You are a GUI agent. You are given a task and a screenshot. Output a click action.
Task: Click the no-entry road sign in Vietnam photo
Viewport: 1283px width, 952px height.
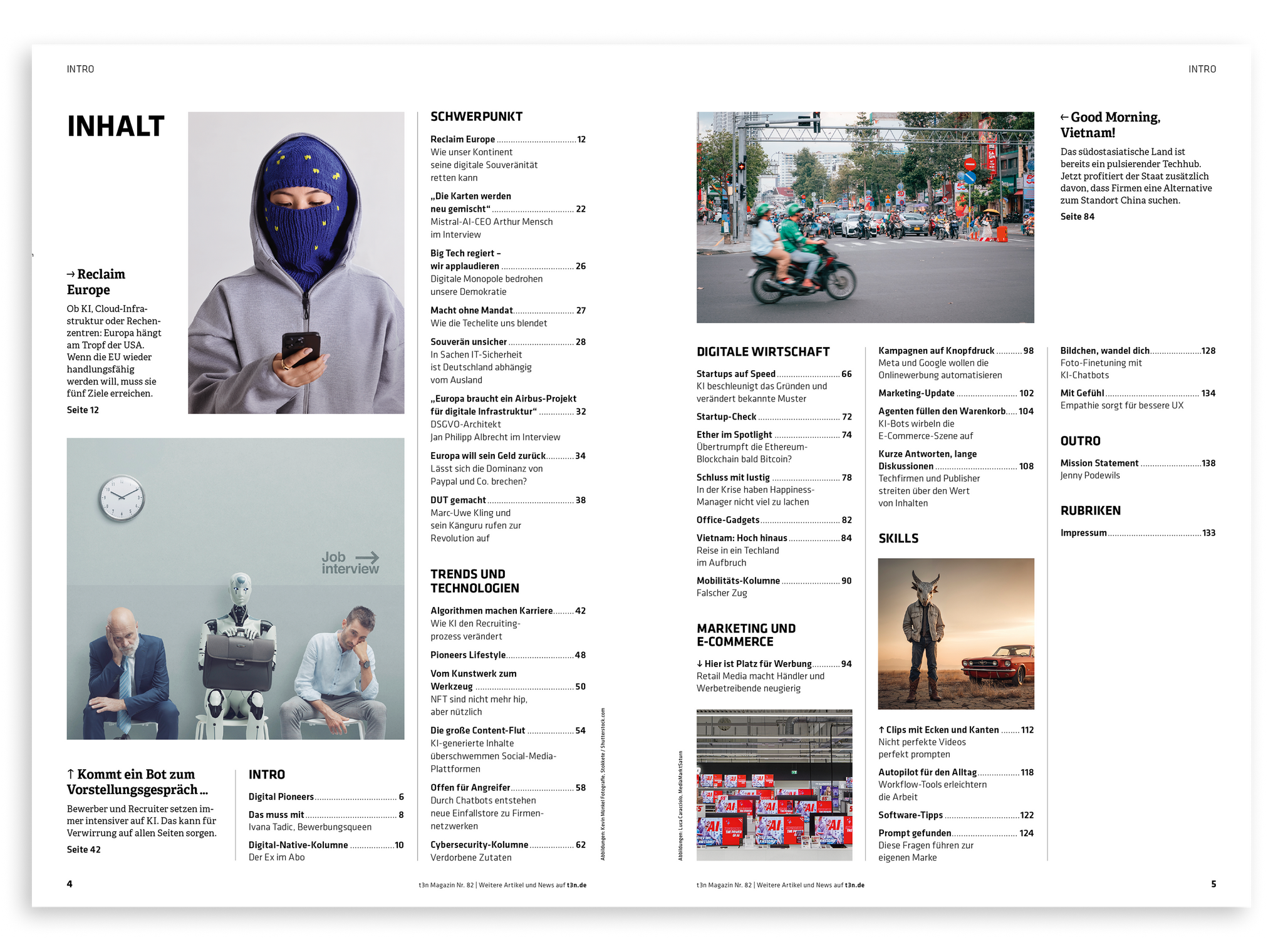pos(970,165)
